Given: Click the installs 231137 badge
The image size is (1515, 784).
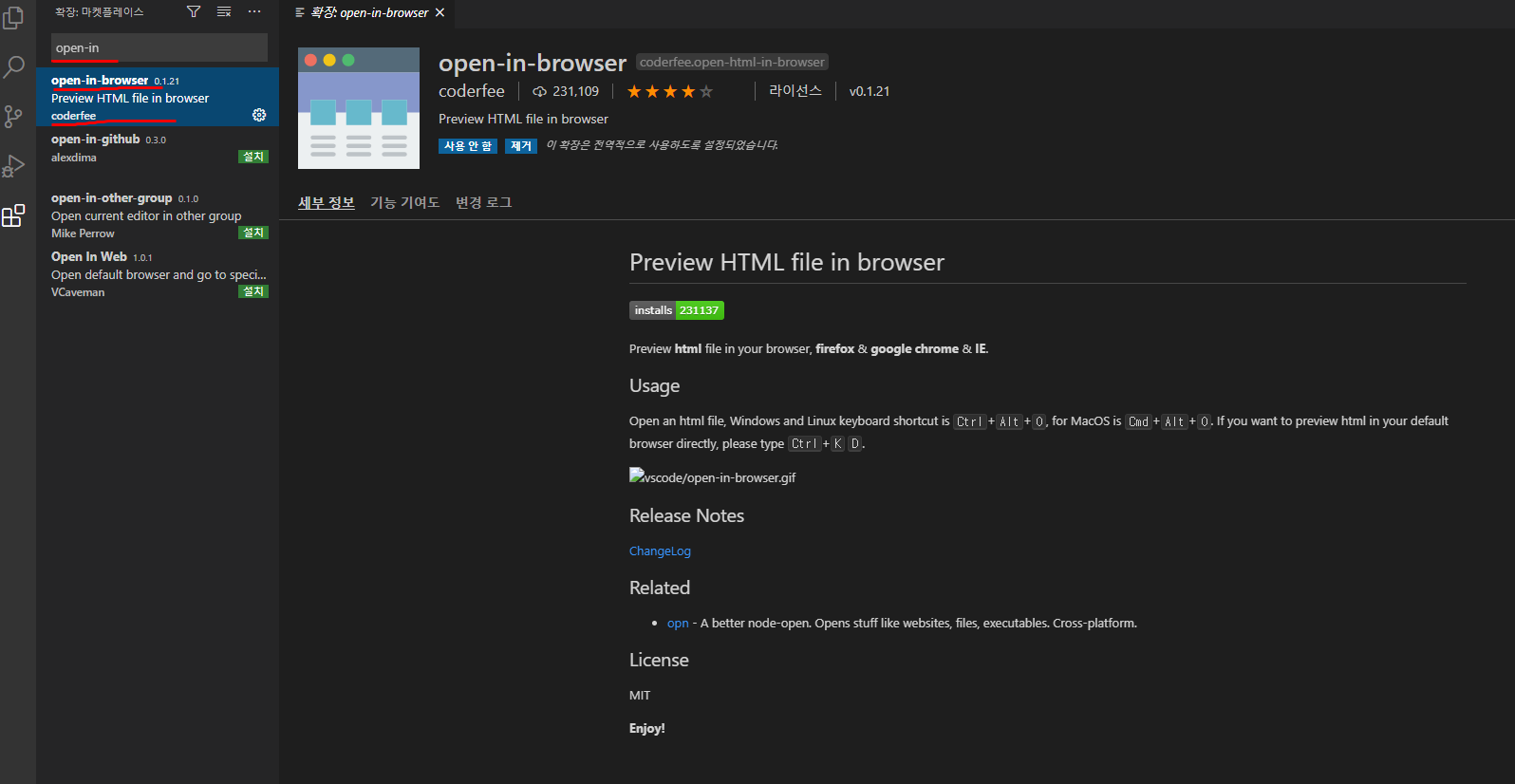Looking at the screenshot, I should click(677, 310).
